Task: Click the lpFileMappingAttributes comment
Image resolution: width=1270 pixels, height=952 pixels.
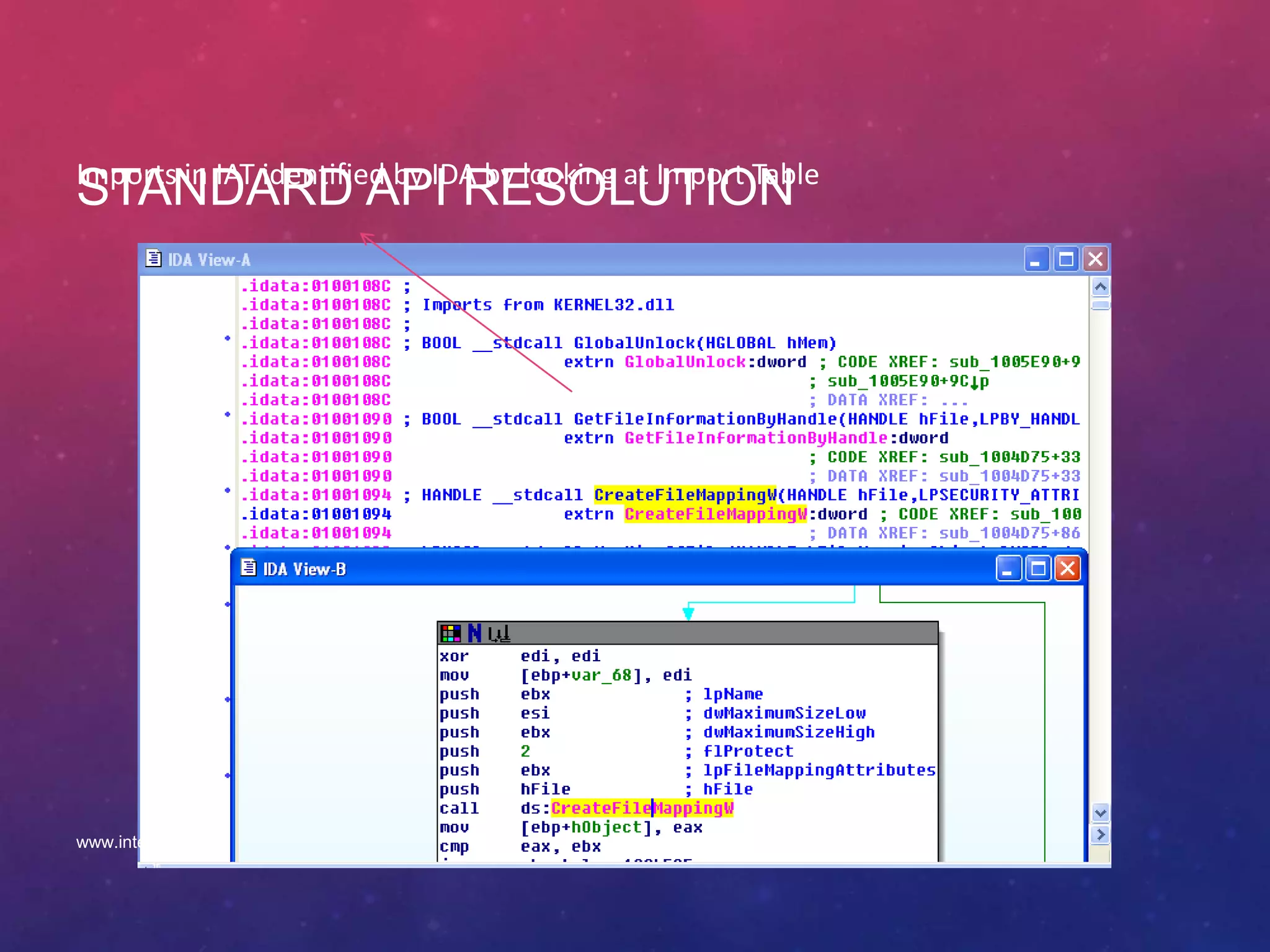Action: pyautogui.click(x=819, y=770)
